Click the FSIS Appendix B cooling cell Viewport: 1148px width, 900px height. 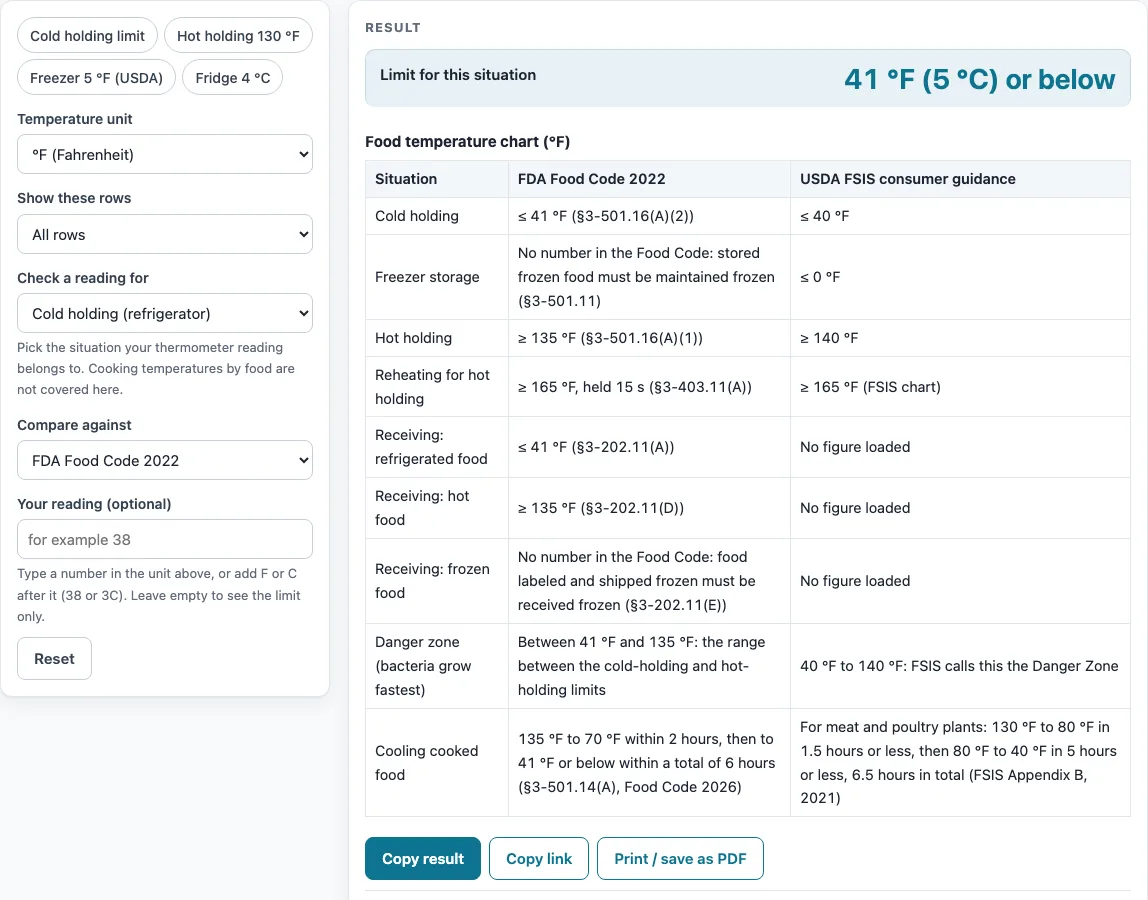point(961,762)
